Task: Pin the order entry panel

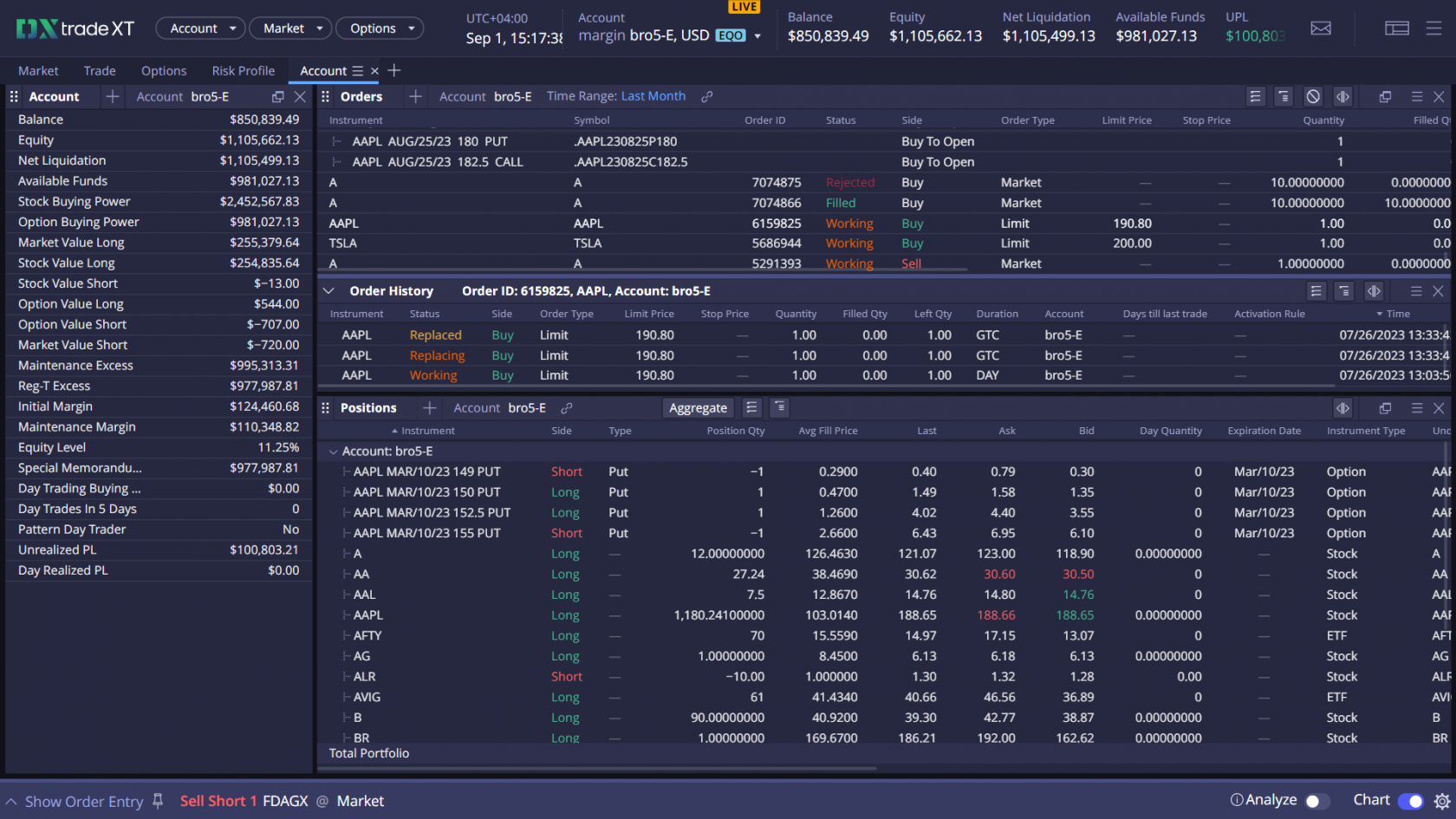Action: (x=158, y=801)
